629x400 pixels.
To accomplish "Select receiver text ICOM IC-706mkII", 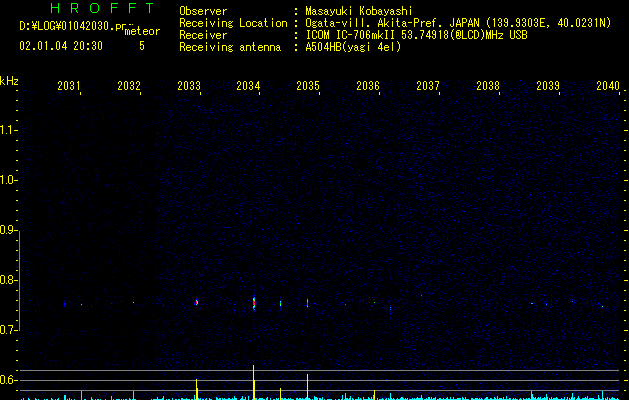I will coord(351,35).
